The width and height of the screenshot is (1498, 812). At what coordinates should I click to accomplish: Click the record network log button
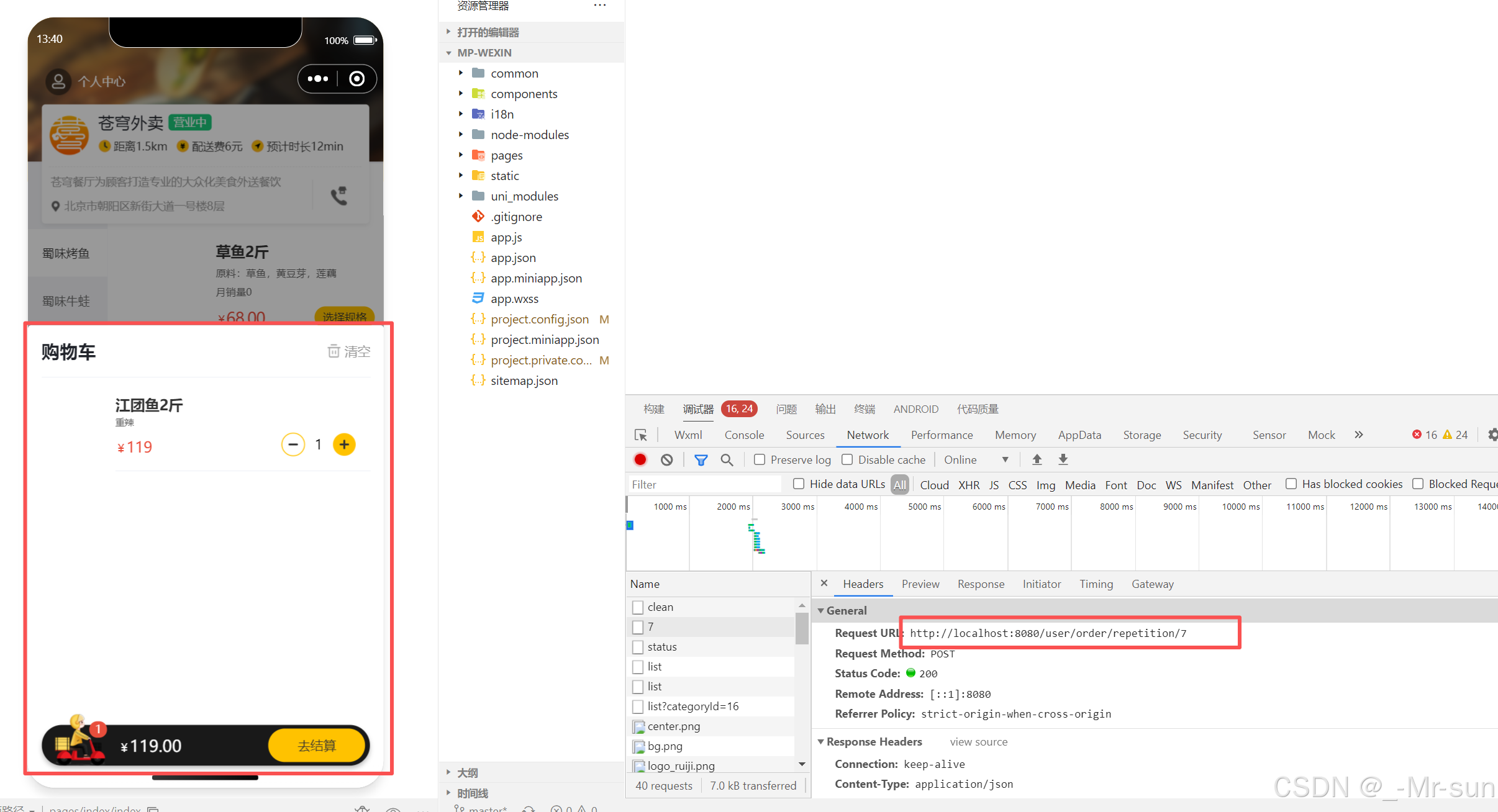pos(640,459)
